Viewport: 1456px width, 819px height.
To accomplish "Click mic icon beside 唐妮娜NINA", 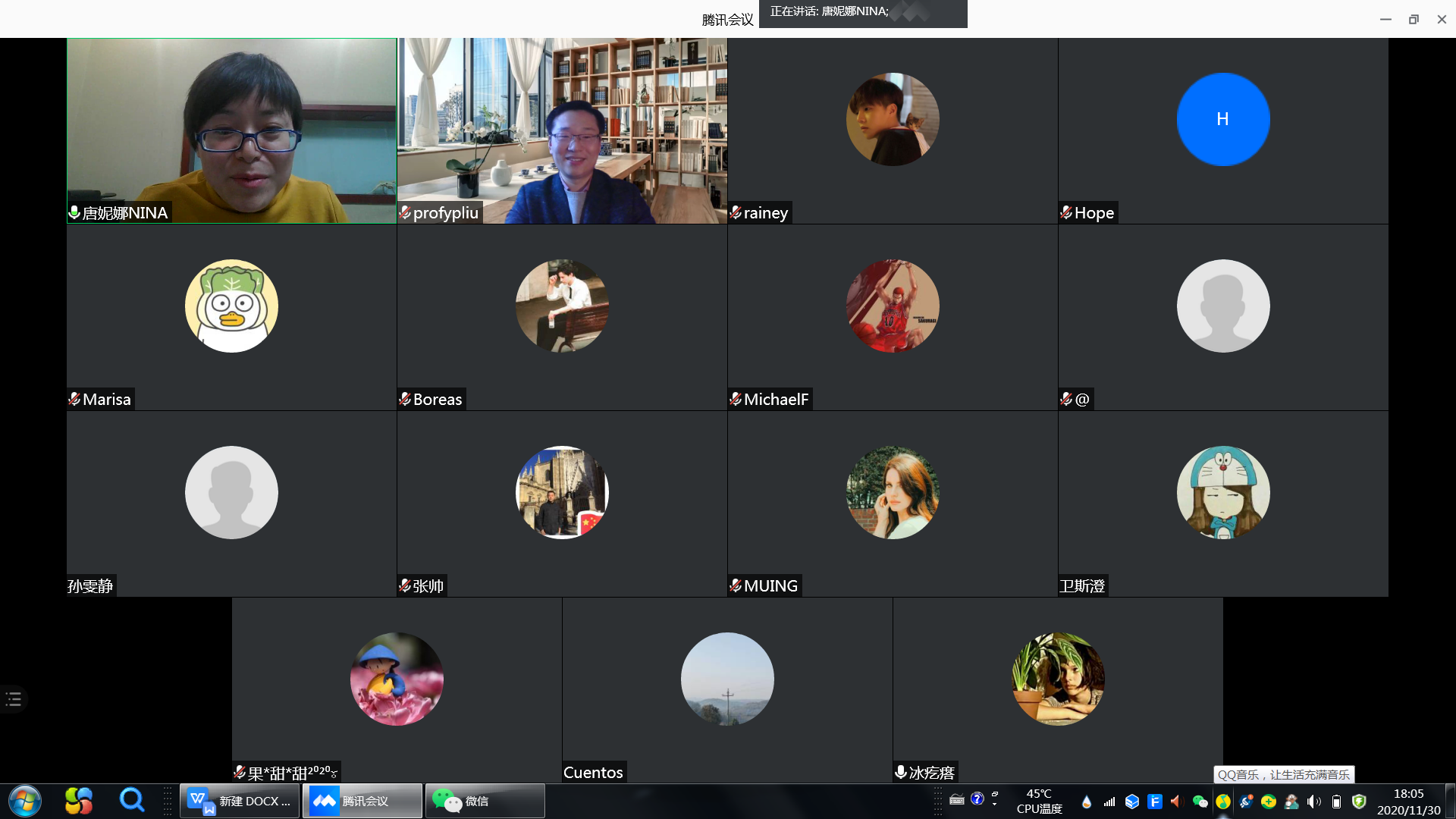I will (74, 213).
